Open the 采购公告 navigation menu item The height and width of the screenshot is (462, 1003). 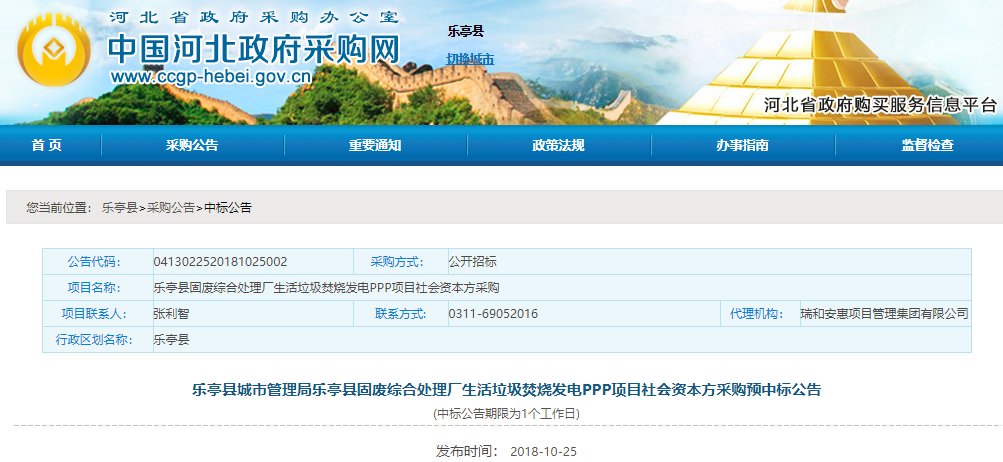click(x=192, y=146)
